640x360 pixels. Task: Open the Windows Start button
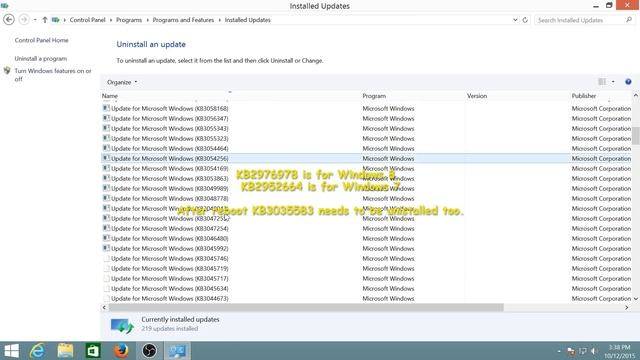[11, 351]
